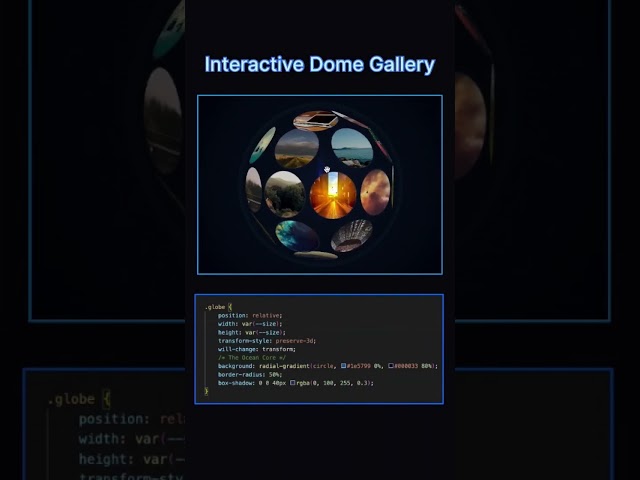Click the 'Interactive Dome Gallery' heading
Viewport: 640px width, 480px height.
tap(320, 64)
